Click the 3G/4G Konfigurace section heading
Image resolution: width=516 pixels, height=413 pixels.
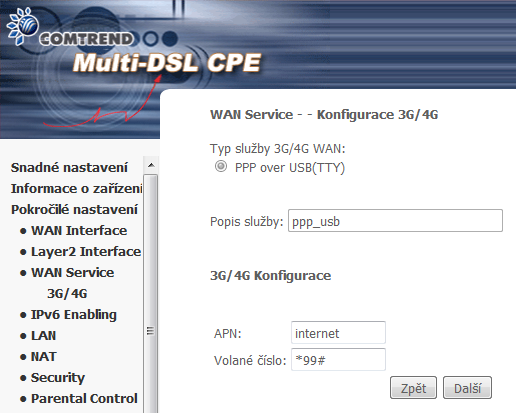[x=271, y=276]
